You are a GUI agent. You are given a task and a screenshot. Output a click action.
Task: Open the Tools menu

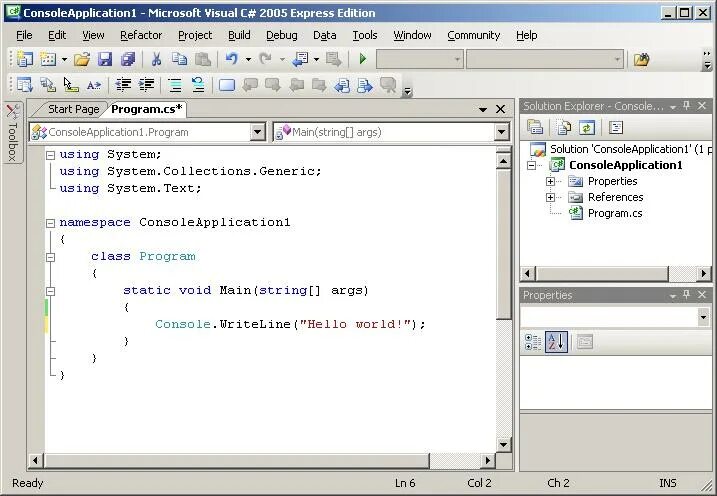(x=364, y=35)
